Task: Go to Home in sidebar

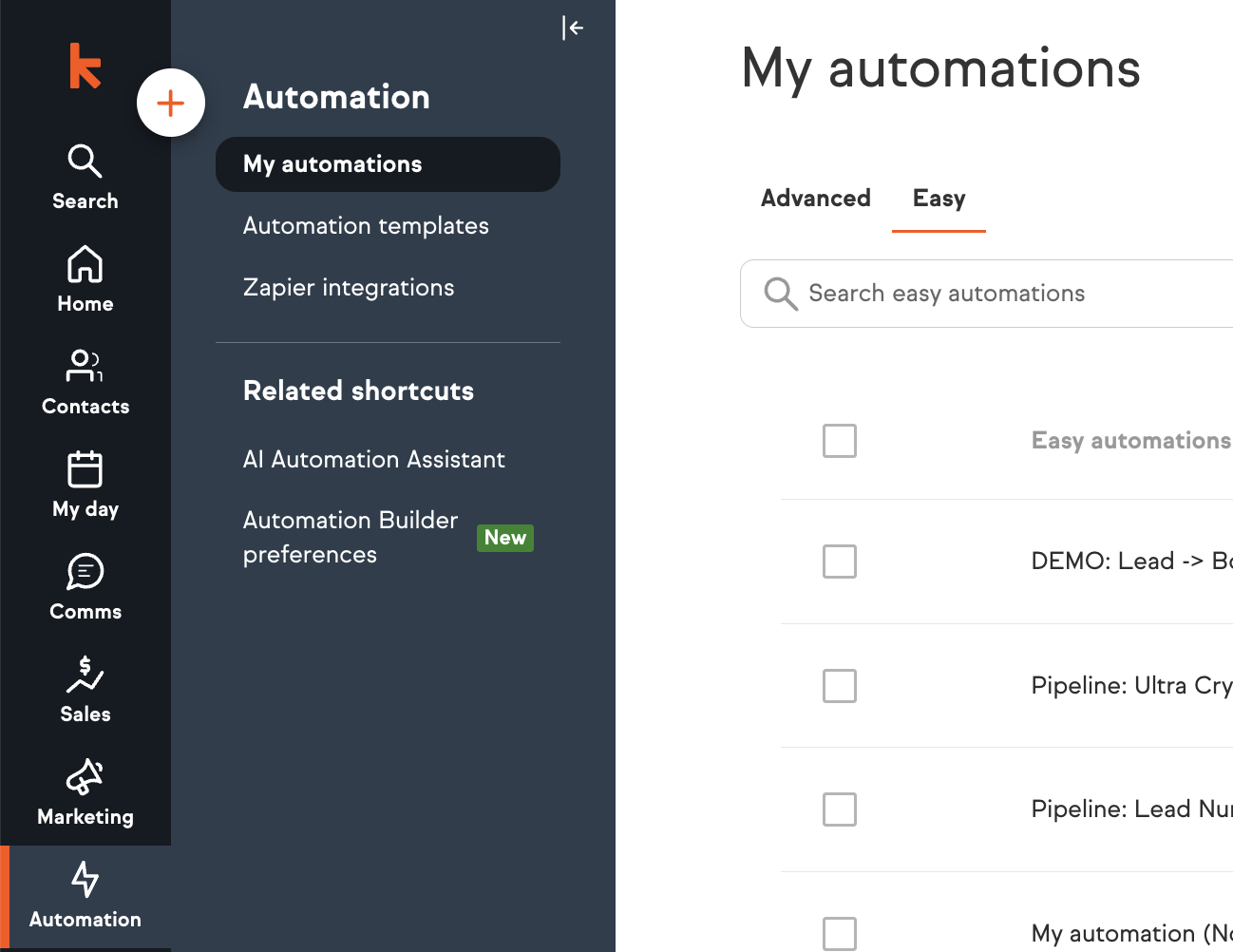Action: pyautogui.click(x=85, y=279)
